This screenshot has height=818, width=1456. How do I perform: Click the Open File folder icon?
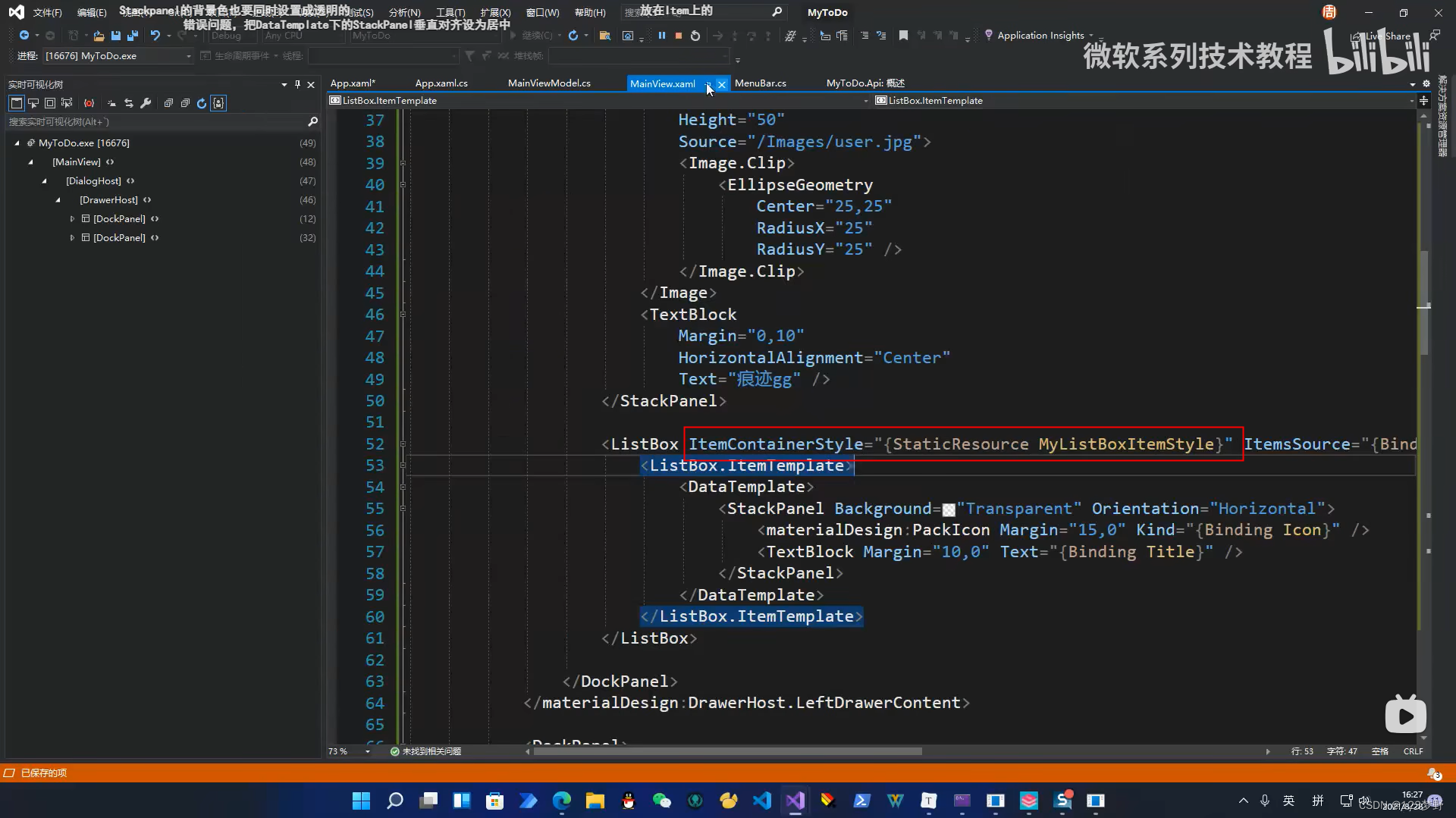click(99, 36)
